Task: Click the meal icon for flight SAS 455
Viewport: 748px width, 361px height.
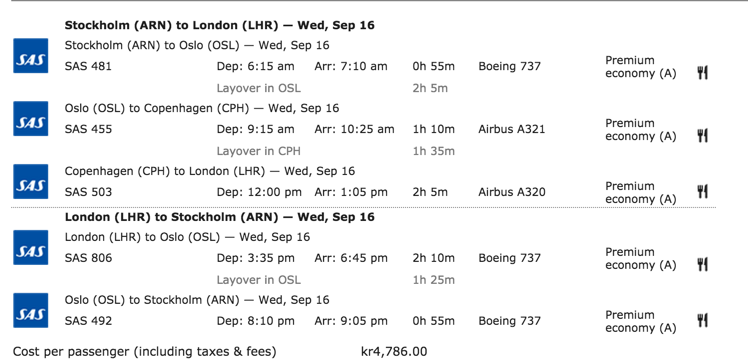Action: [702, 136]
